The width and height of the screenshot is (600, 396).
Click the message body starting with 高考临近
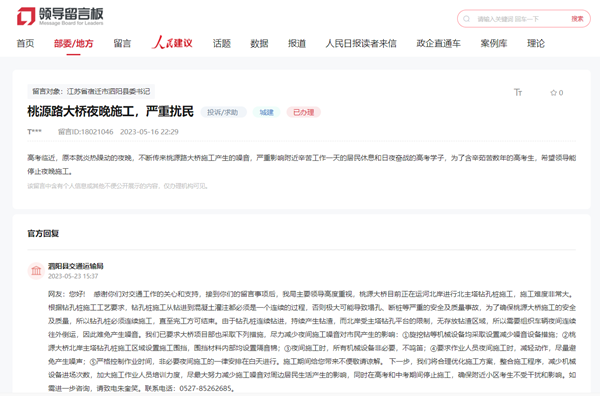coord(302,165)
